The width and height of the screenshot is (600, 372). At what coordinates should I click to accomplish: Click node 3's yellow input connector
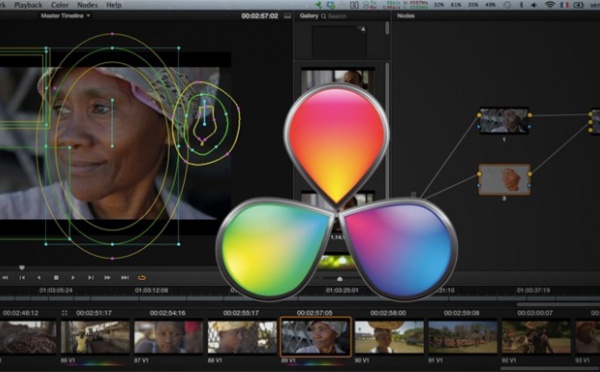479,174
